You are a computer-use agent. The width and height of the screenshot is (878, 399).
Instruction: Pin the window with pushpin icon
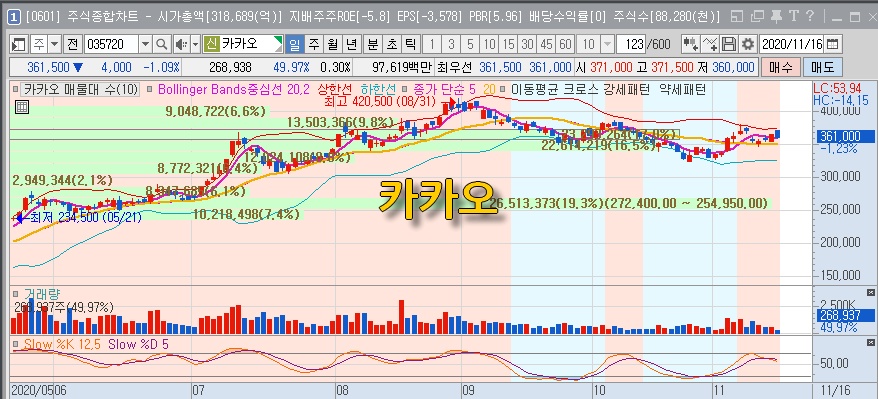(776, 16)
